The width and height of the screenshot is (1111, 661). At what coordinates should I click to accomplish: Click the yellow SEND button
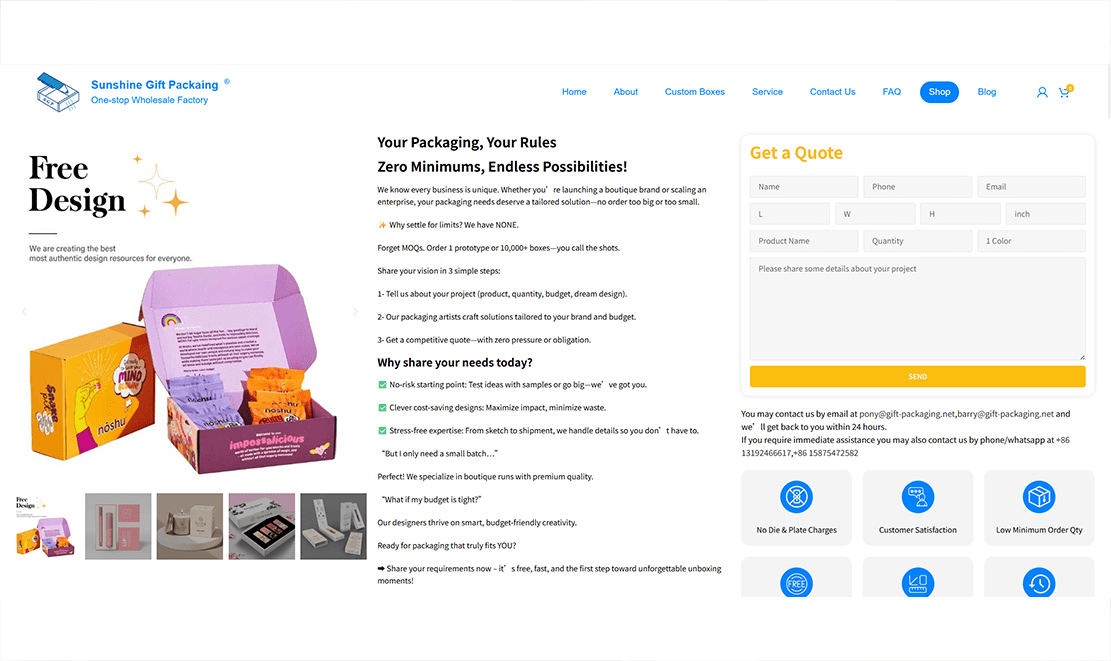point(918,376)
